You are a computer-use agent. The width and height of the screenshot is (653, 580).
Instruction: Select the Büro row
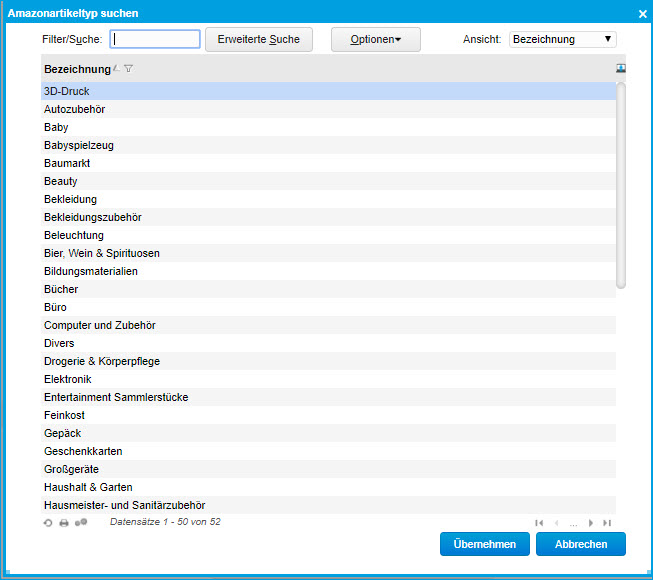pos(328,307)
